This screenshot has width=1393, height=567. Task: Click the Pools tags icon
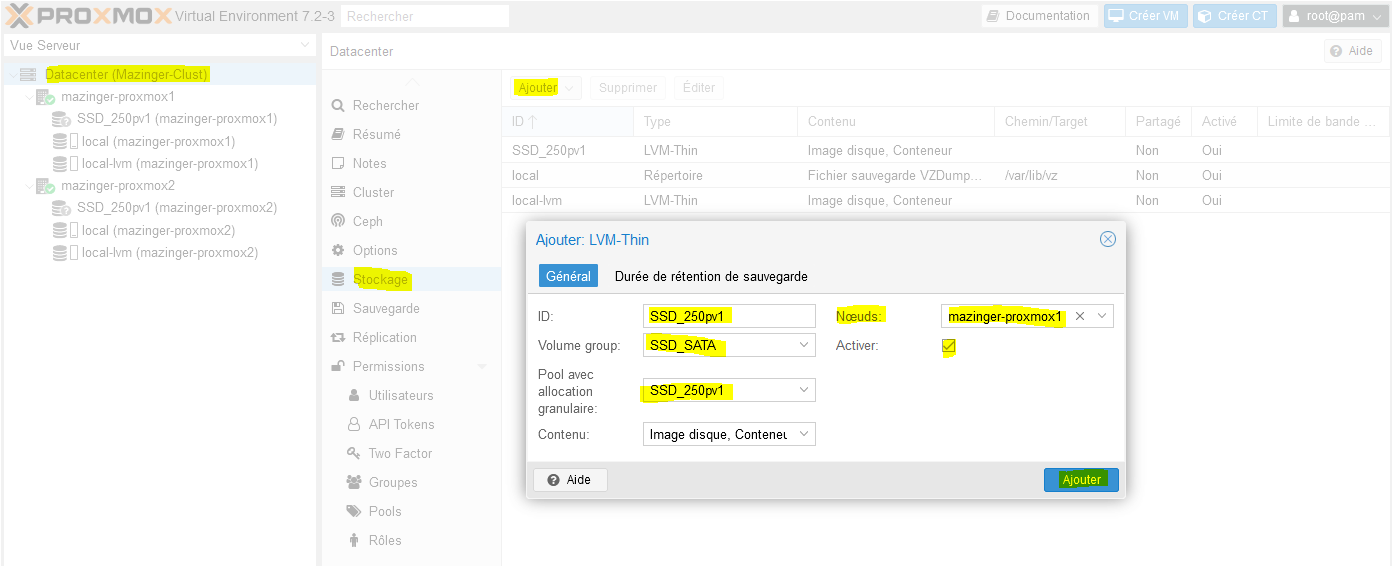(x=354, y=511)
